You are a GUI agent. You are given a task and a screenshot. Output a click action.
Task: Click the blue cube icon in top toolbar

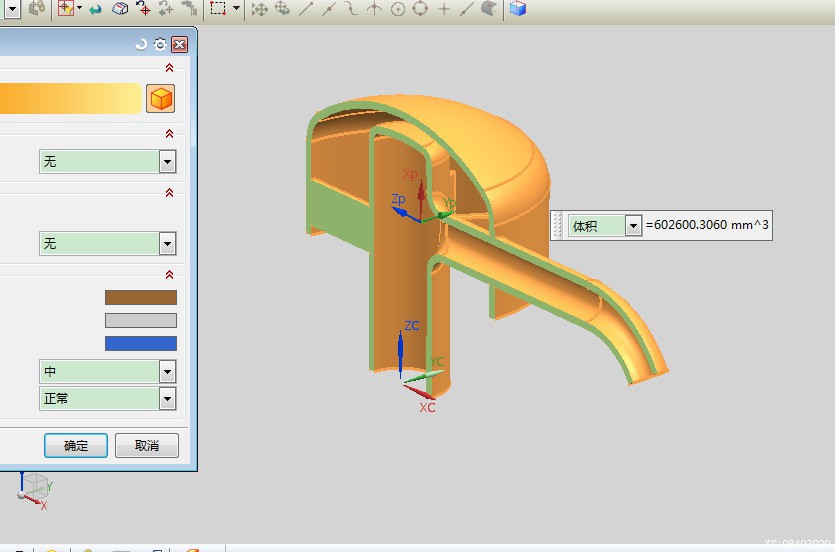517,9
